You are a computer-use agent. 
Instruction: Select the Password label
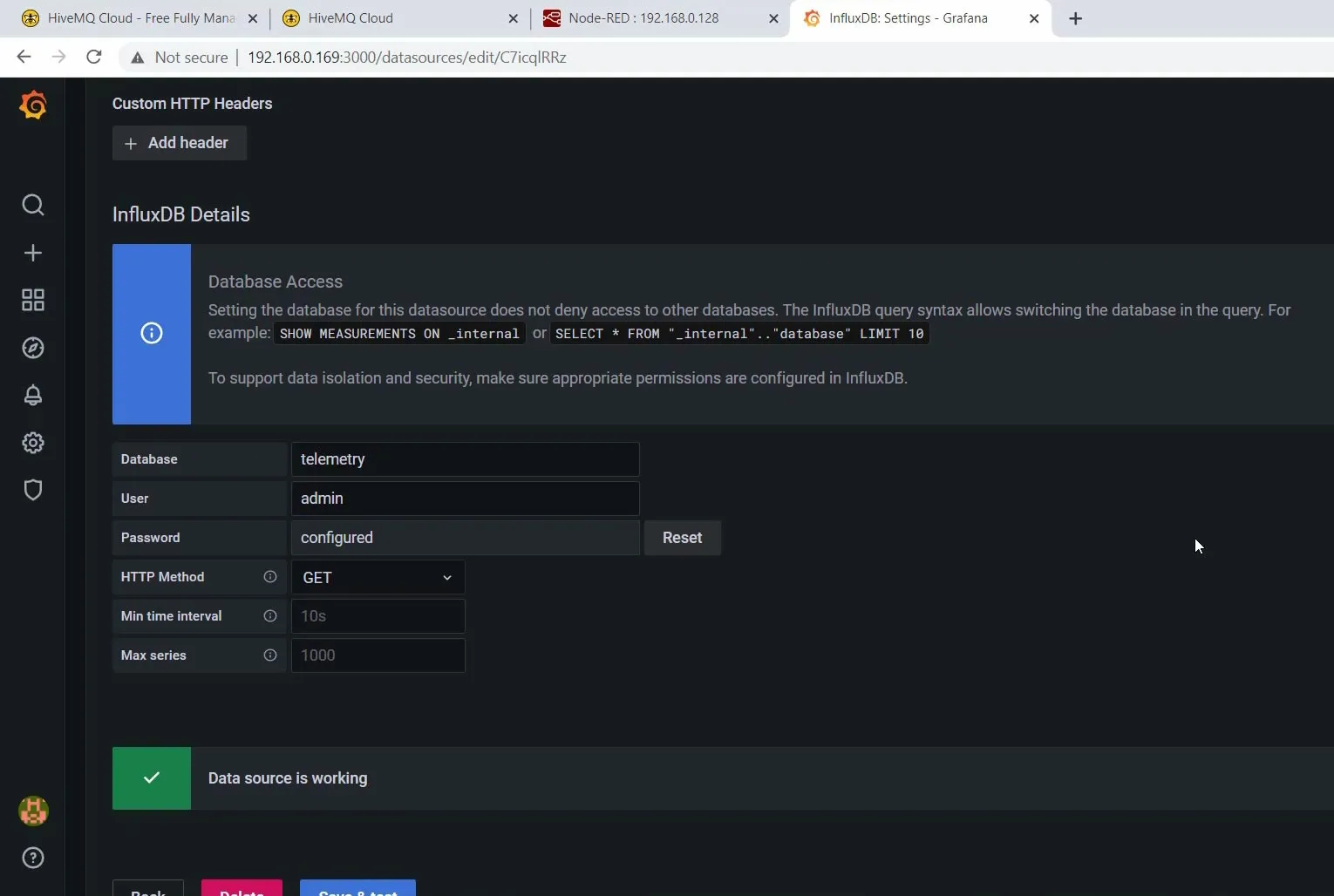click(x=151, y=538)
